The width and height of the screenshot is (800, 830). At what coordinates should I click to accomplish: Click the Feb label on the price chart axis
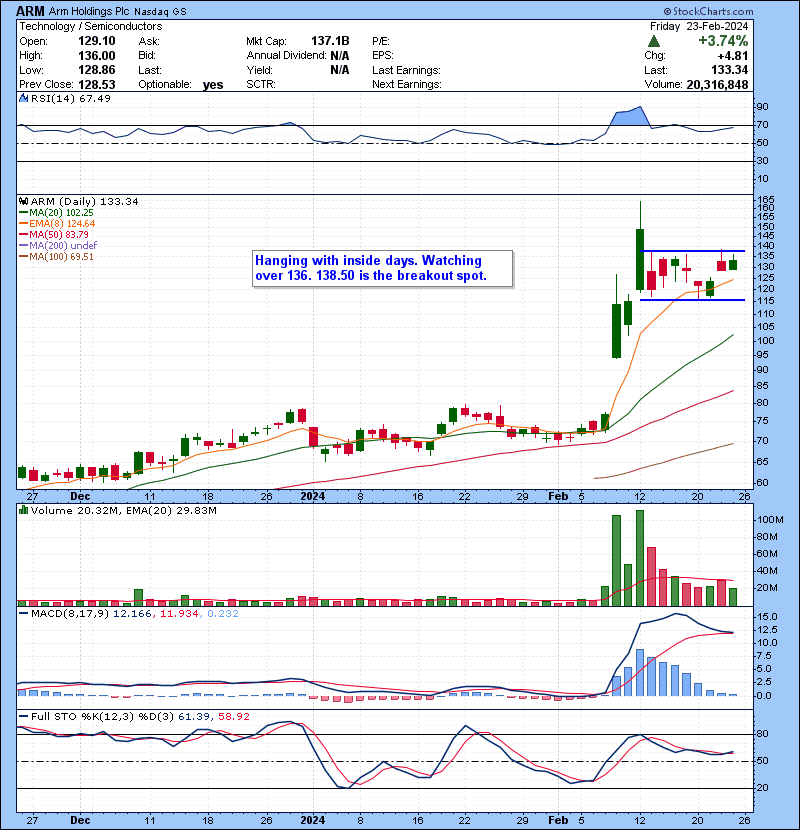pyautogui.click(x=558, y=496)
